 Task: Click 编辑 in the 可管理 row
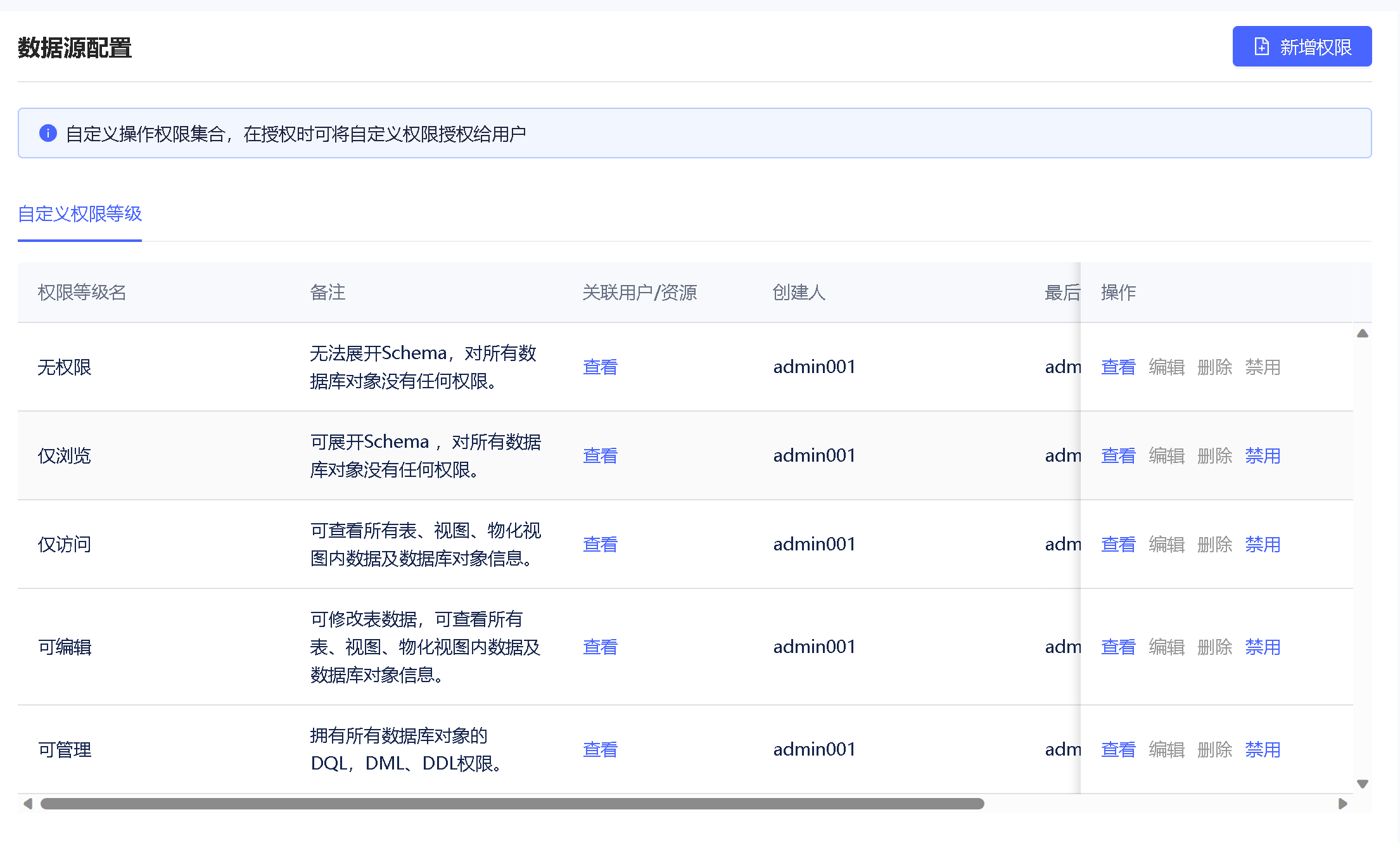tap(1166, 750)
